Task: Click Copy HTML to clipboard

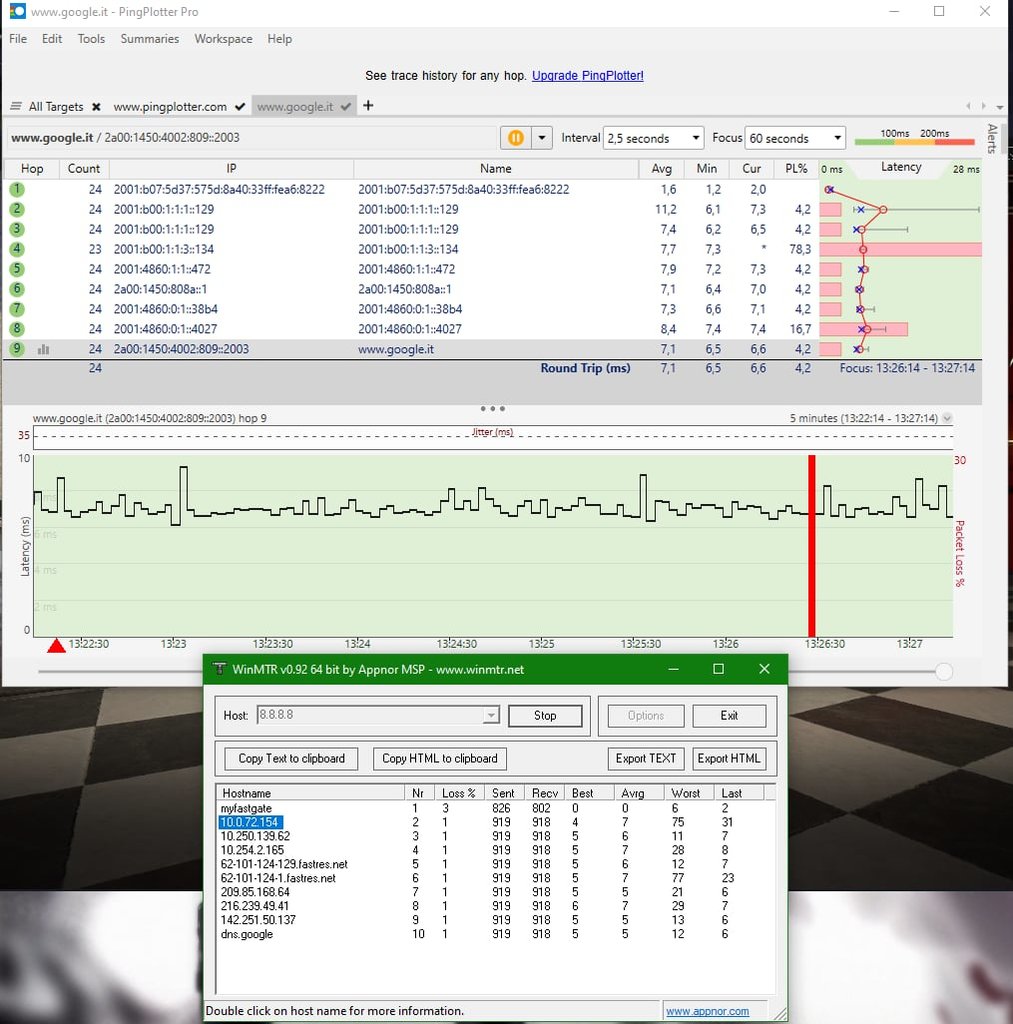Action: (x=440, y=758)
